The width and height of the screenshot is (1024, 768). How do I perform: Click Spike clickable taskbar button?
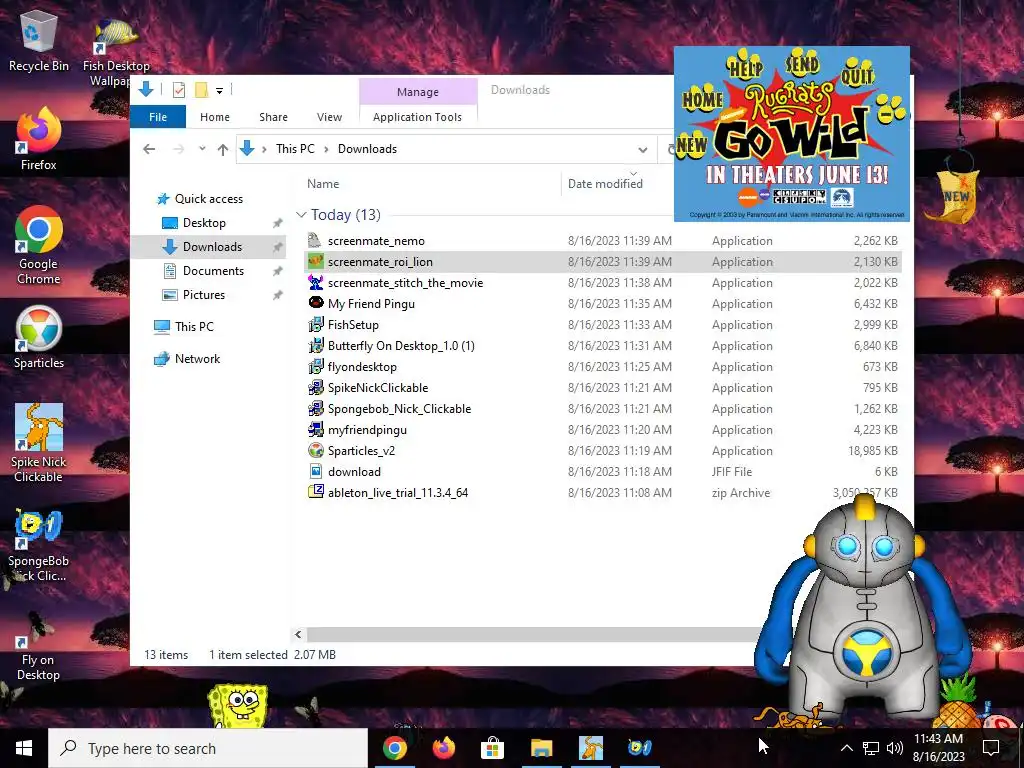590,748
